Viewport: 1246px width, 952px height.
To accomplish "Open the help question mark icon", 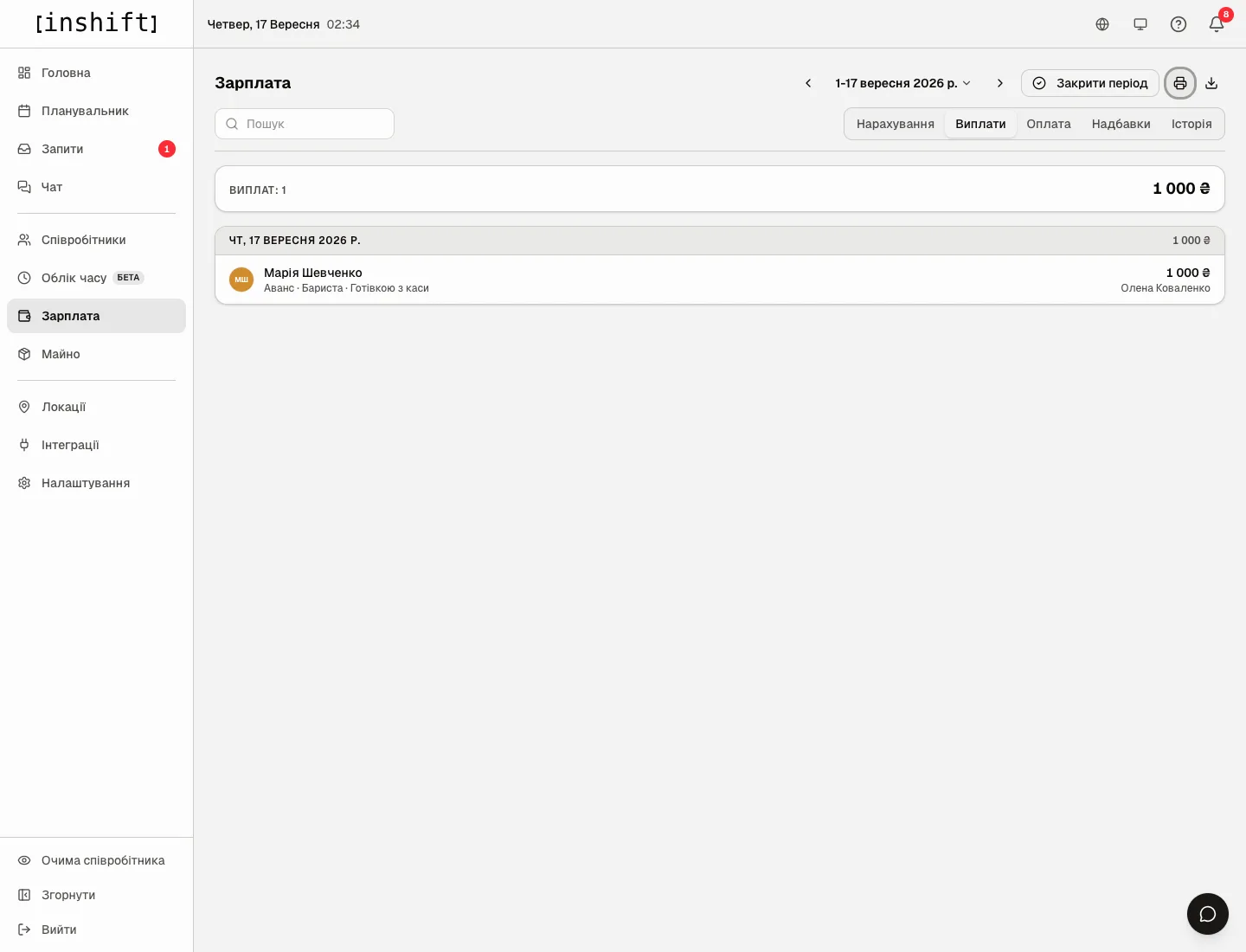I will [x=1179, y=24].
